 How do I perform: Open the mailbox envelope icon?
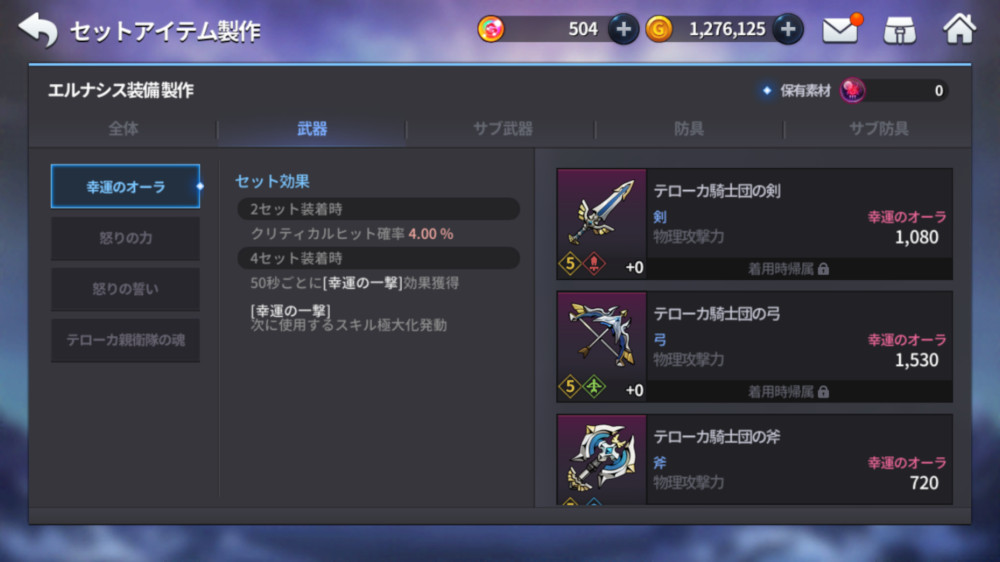click(x=842, y=29)
